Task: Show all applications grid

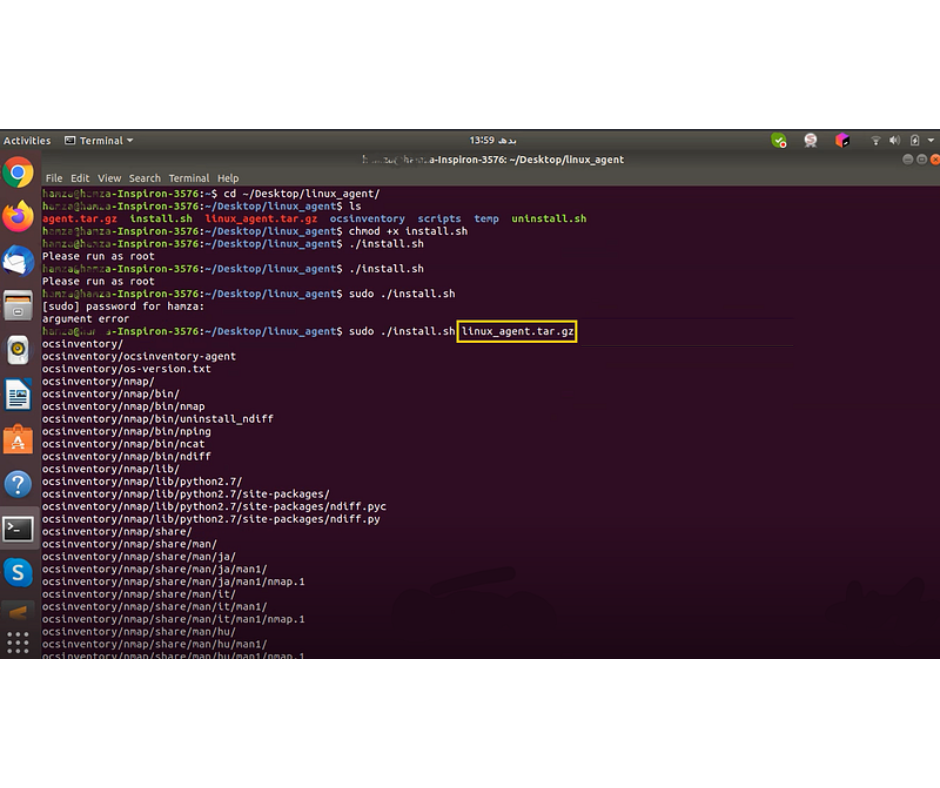Action: tap(18, 642)
